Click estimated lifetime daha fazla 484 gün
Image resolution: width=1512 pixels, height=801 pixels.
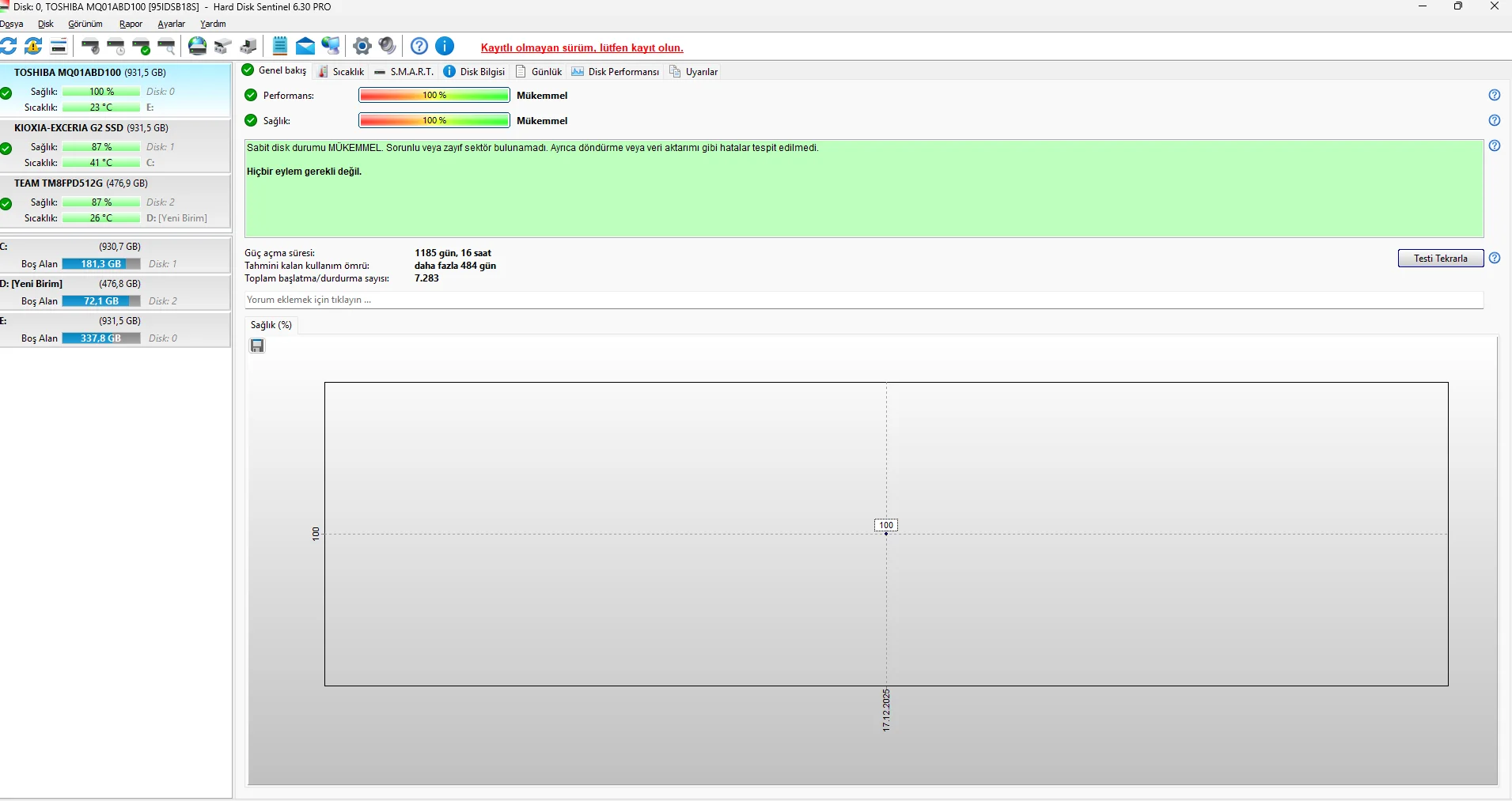point(455,266)
